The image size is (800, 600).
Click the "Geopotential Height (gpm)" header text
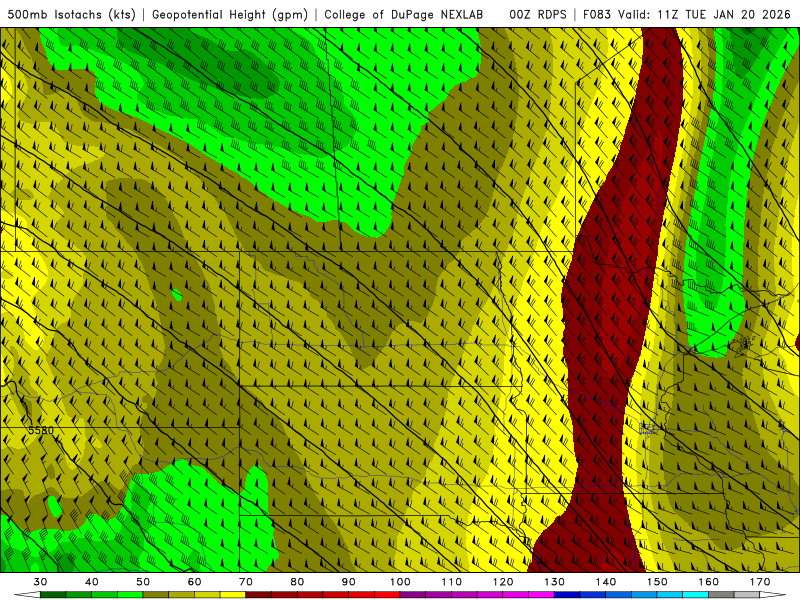(230, 15)
